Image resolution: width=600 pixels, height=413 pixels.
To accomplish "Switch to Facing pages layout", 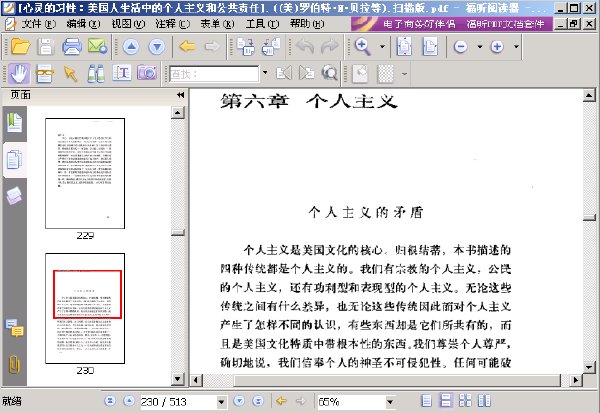I will pos(484,401).
